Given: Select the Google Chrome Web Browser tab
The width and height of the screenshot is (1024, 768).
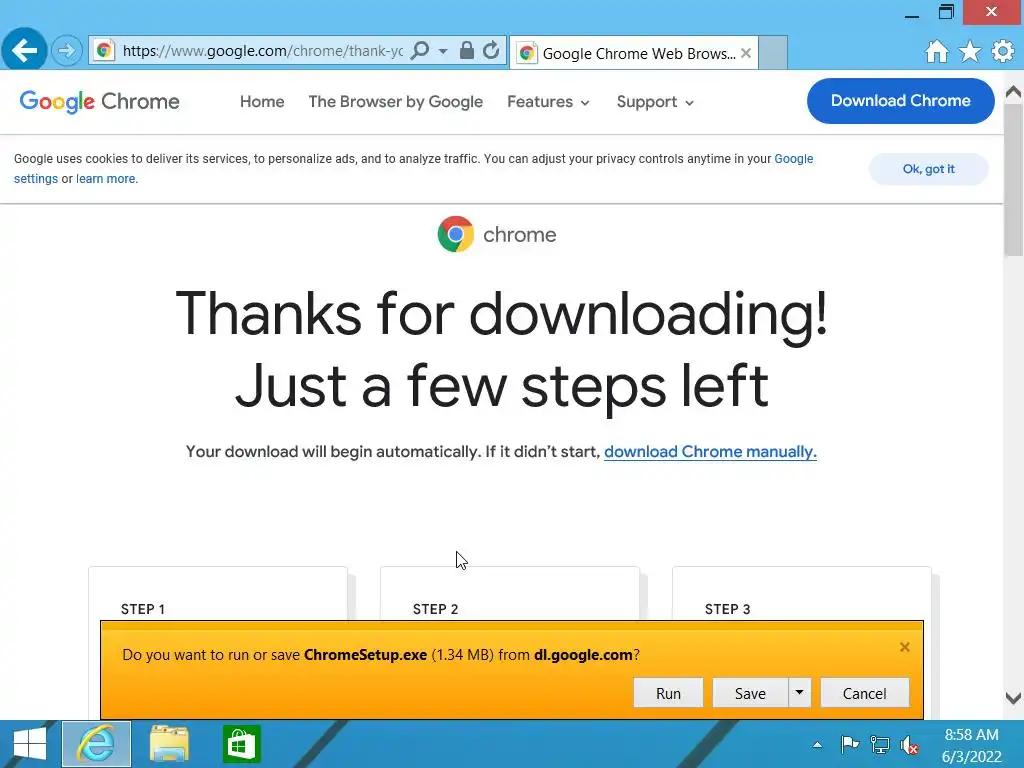Looking at the screenshot, I should tap(634, 53).
